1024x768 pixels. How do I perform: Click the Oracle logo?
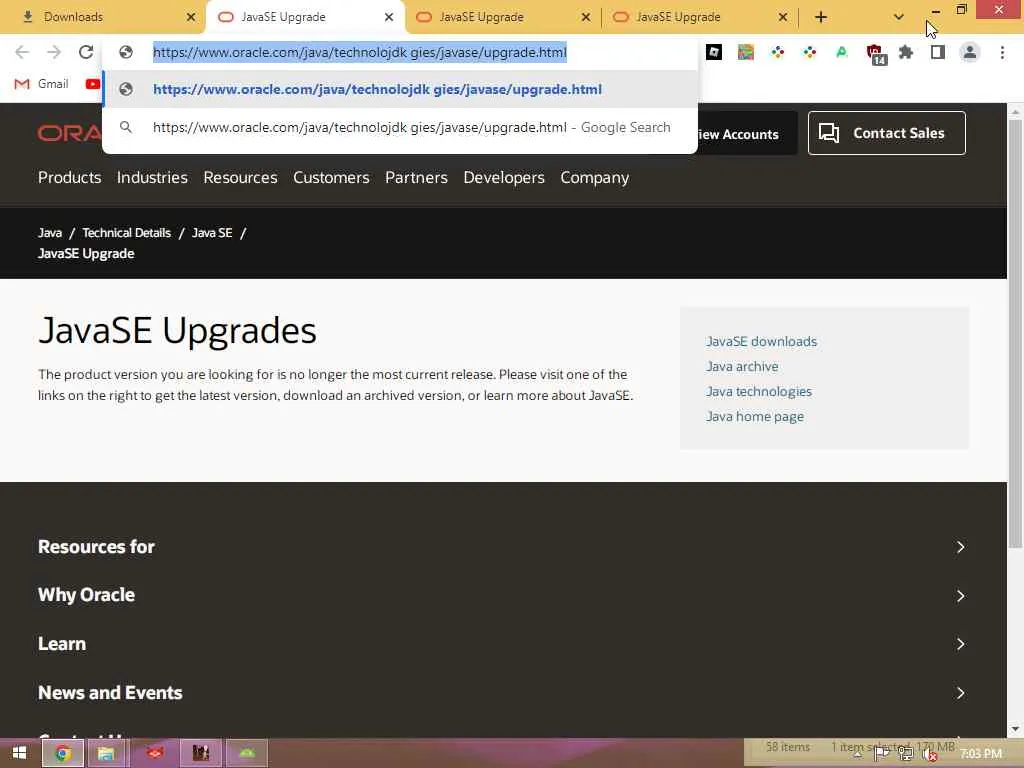pos(69,133)
